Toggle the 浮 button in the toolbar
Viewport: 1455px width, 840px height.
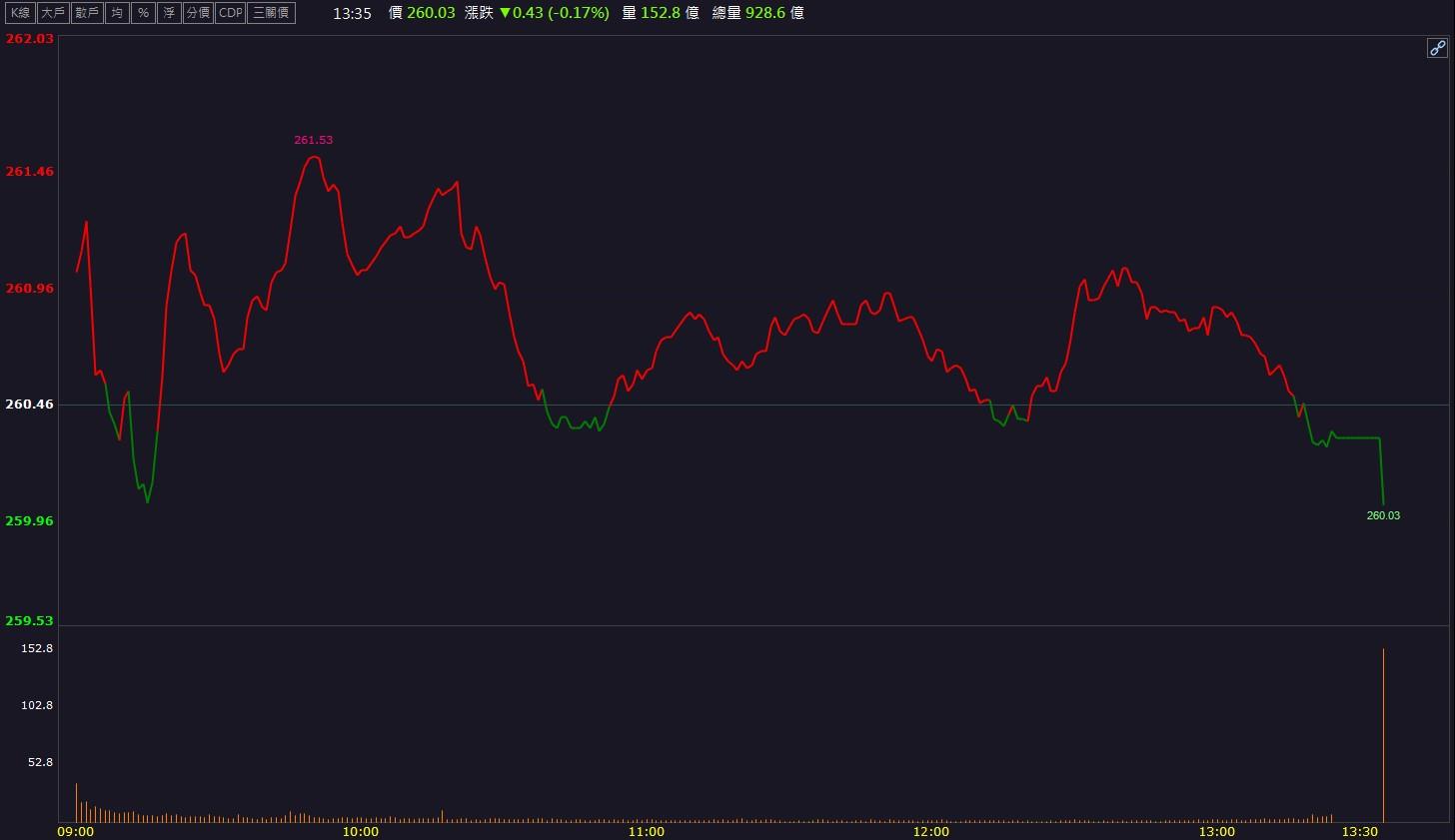(170, 13)
